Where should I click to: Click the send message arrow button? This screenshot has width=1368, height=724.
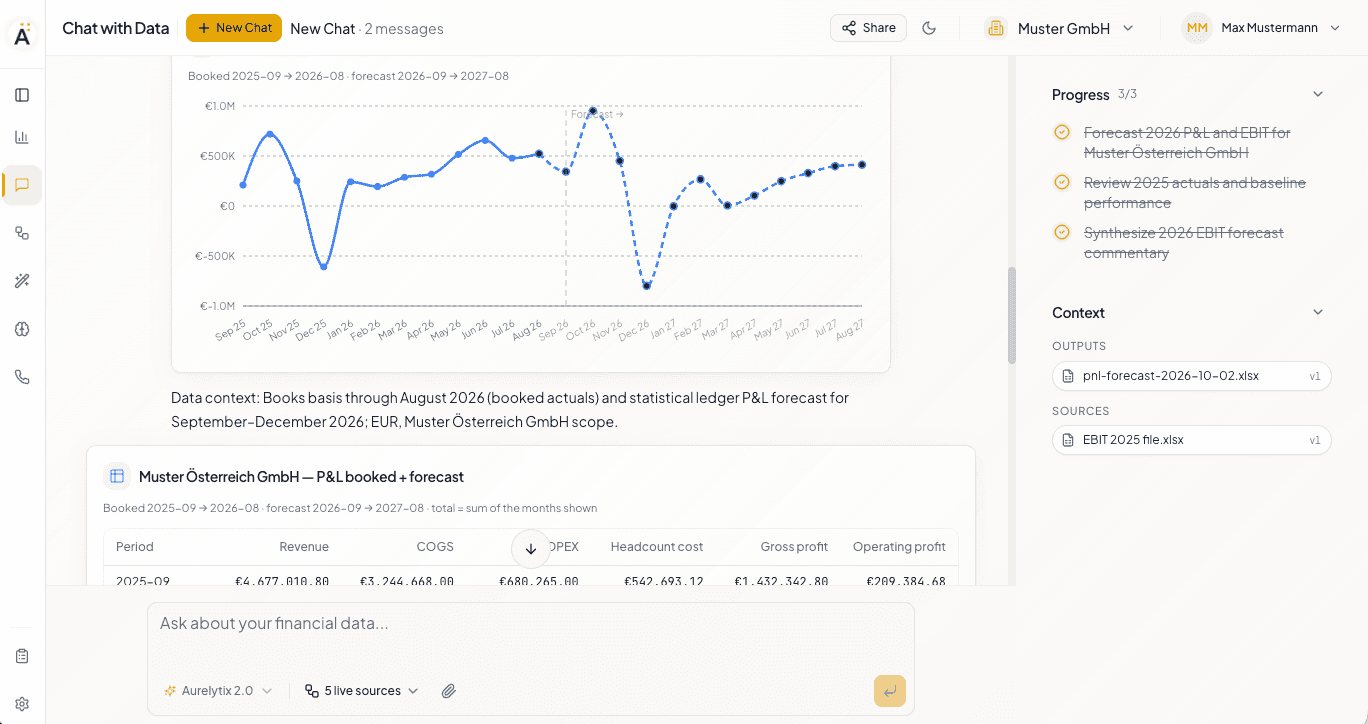pos(890,691)
